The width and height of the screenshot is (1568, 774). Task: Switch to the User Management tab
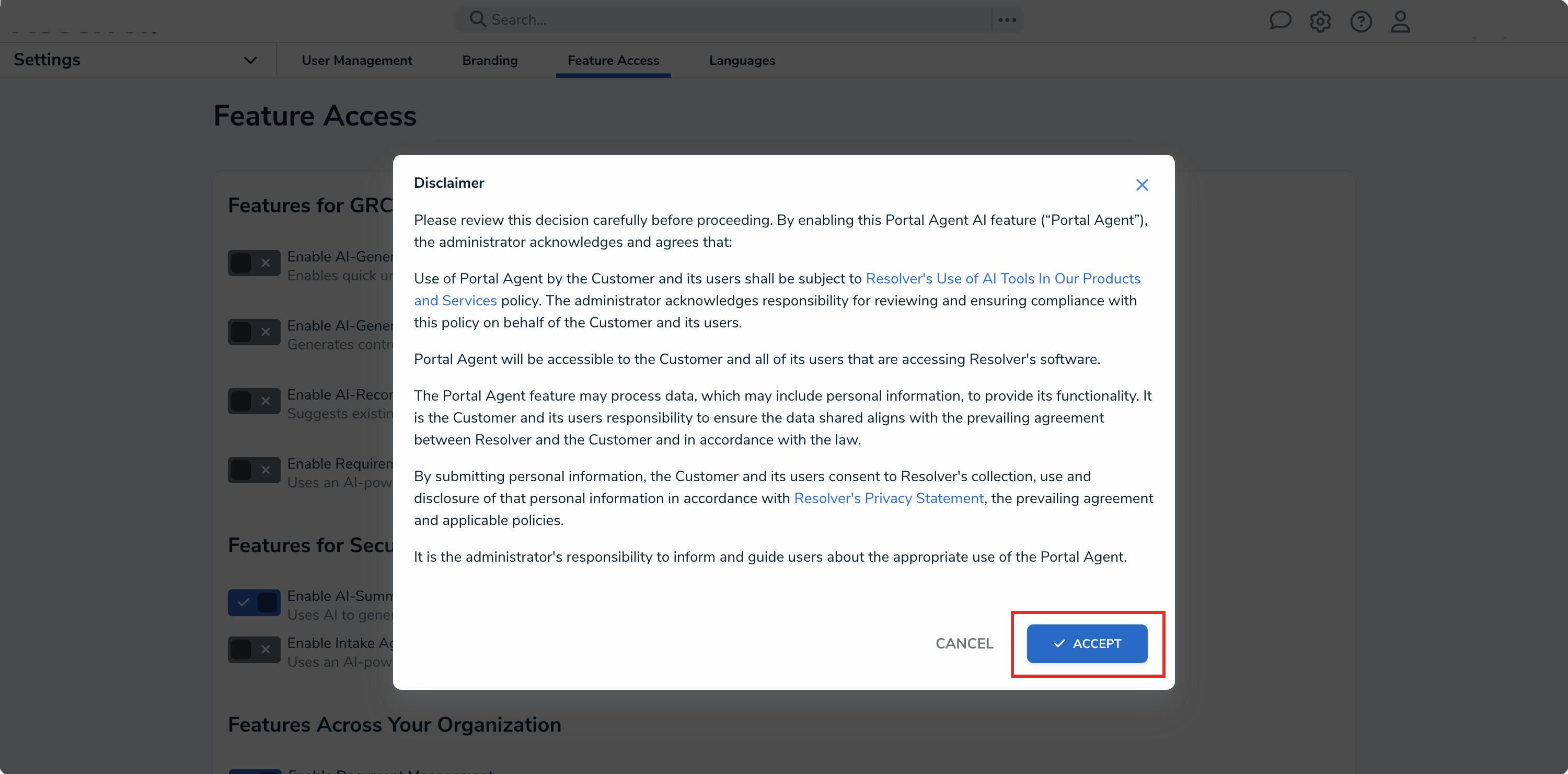coord(356,60)
